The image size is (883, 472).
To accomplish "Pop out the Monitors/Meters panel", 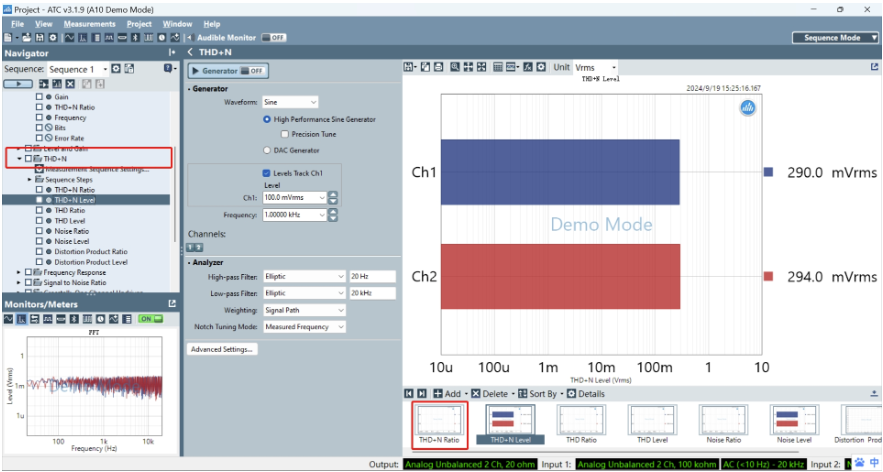I will pyautogui.click(x=172, y=303).
